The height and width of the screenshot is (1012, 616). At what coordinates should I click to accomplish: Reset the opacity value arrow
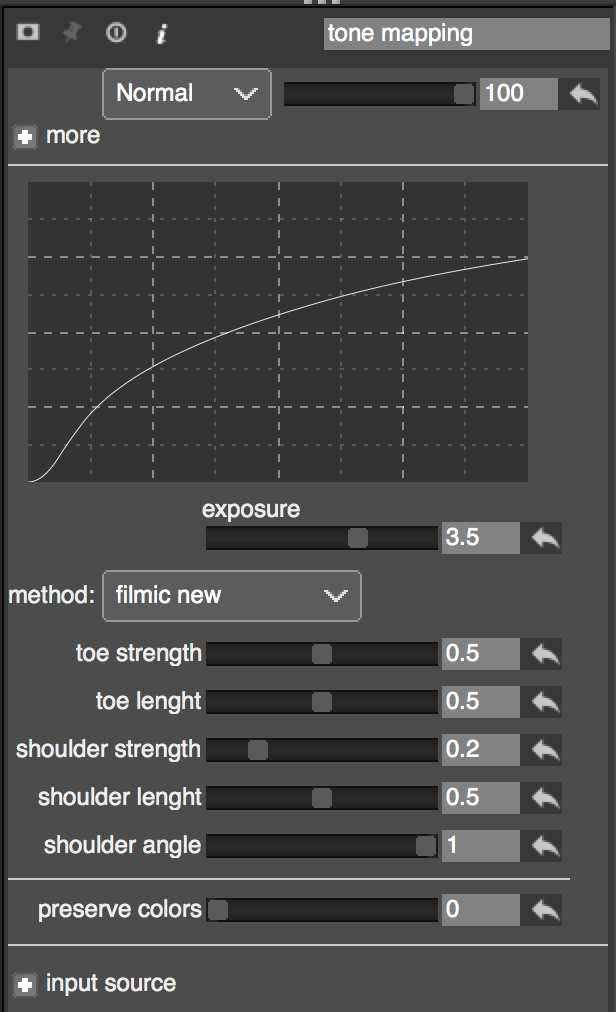pos(582,94)
